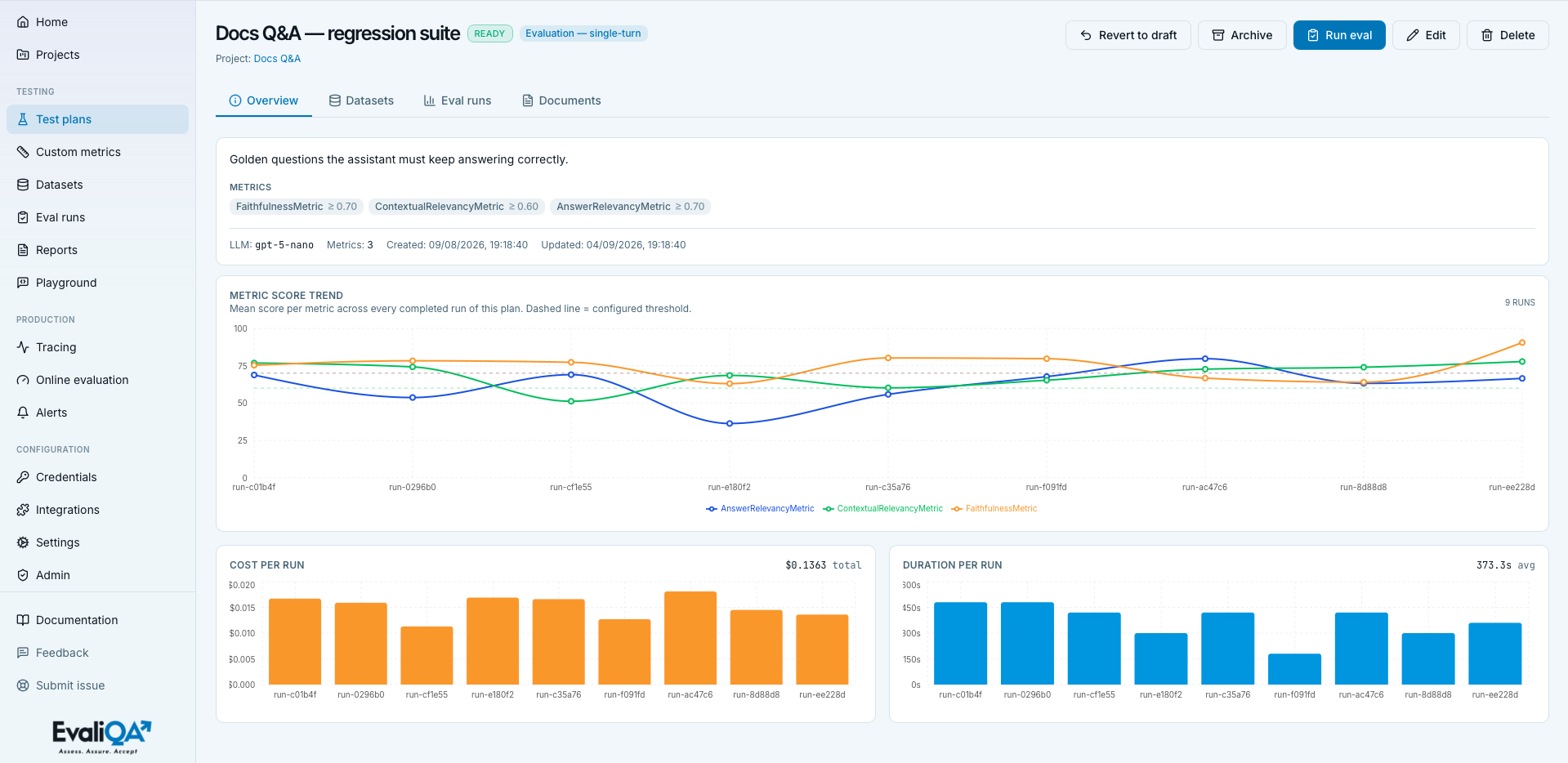Viewport: 1568px width, 763px height.
Task: Click the Integrations puzzle icon
Action: (x=23, y=510)
